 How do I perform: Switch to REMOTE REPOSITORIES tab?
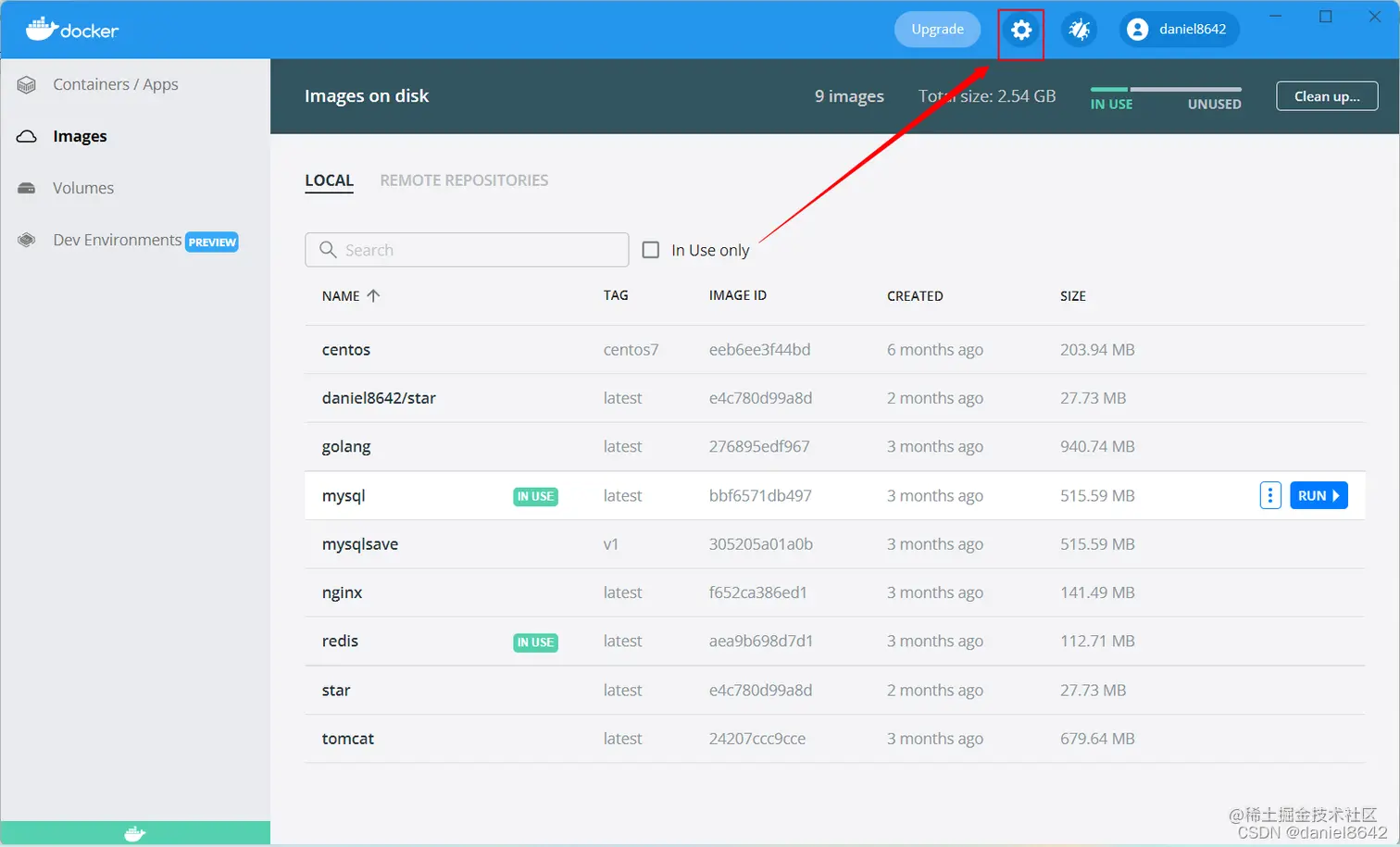pos(464,181)
